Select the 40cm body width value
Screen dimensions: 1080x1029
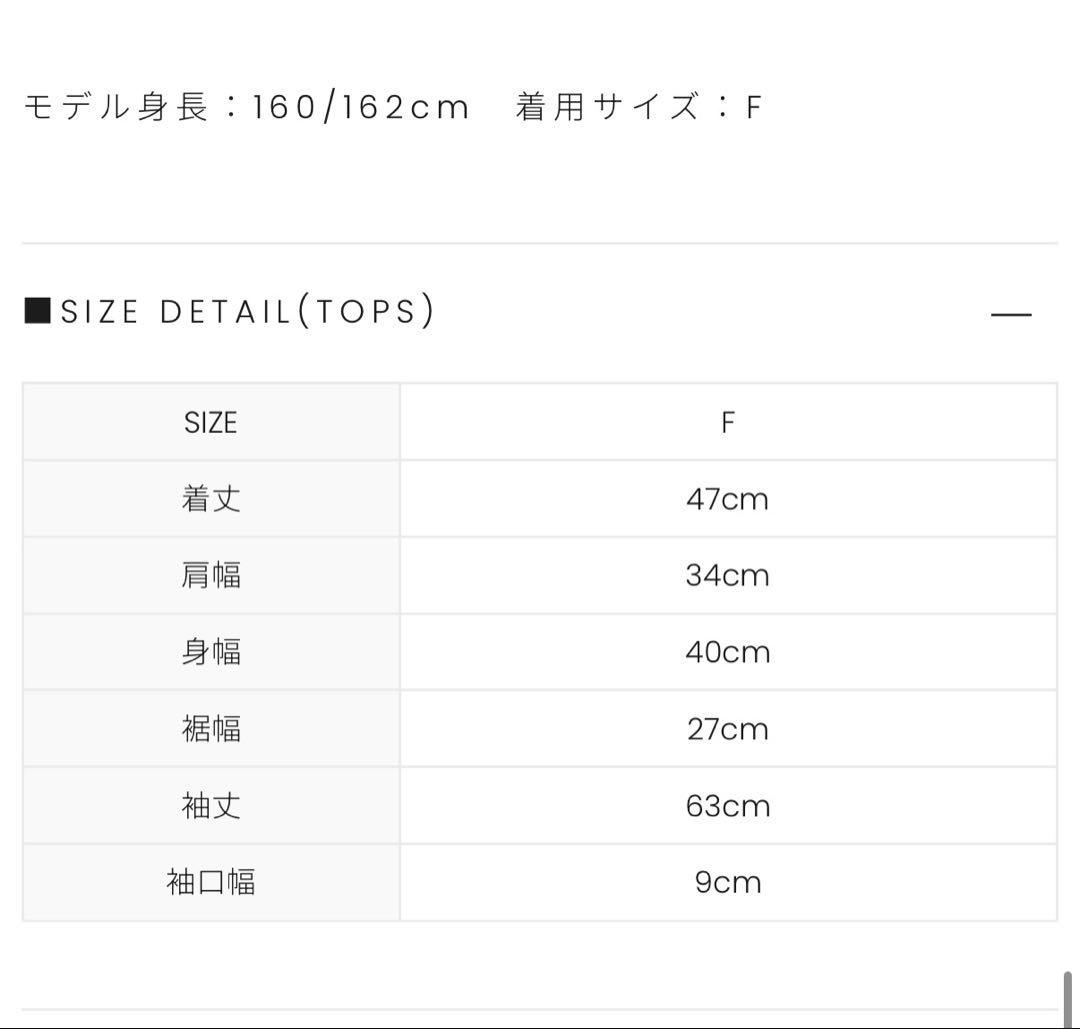(728, 652)
